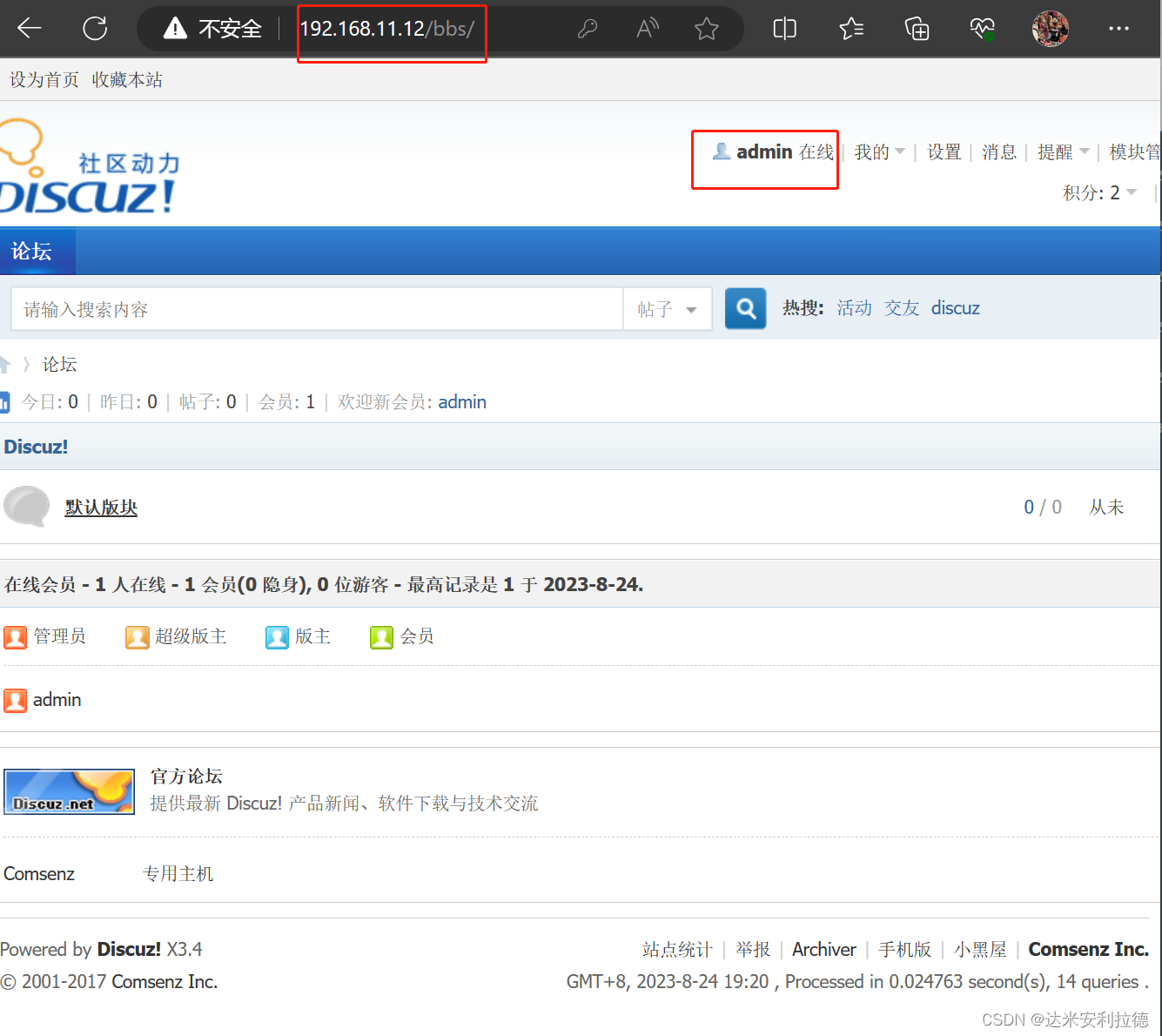Open split screen view icon
Screen dimensions: 1162x1036
tap(784, 29)
